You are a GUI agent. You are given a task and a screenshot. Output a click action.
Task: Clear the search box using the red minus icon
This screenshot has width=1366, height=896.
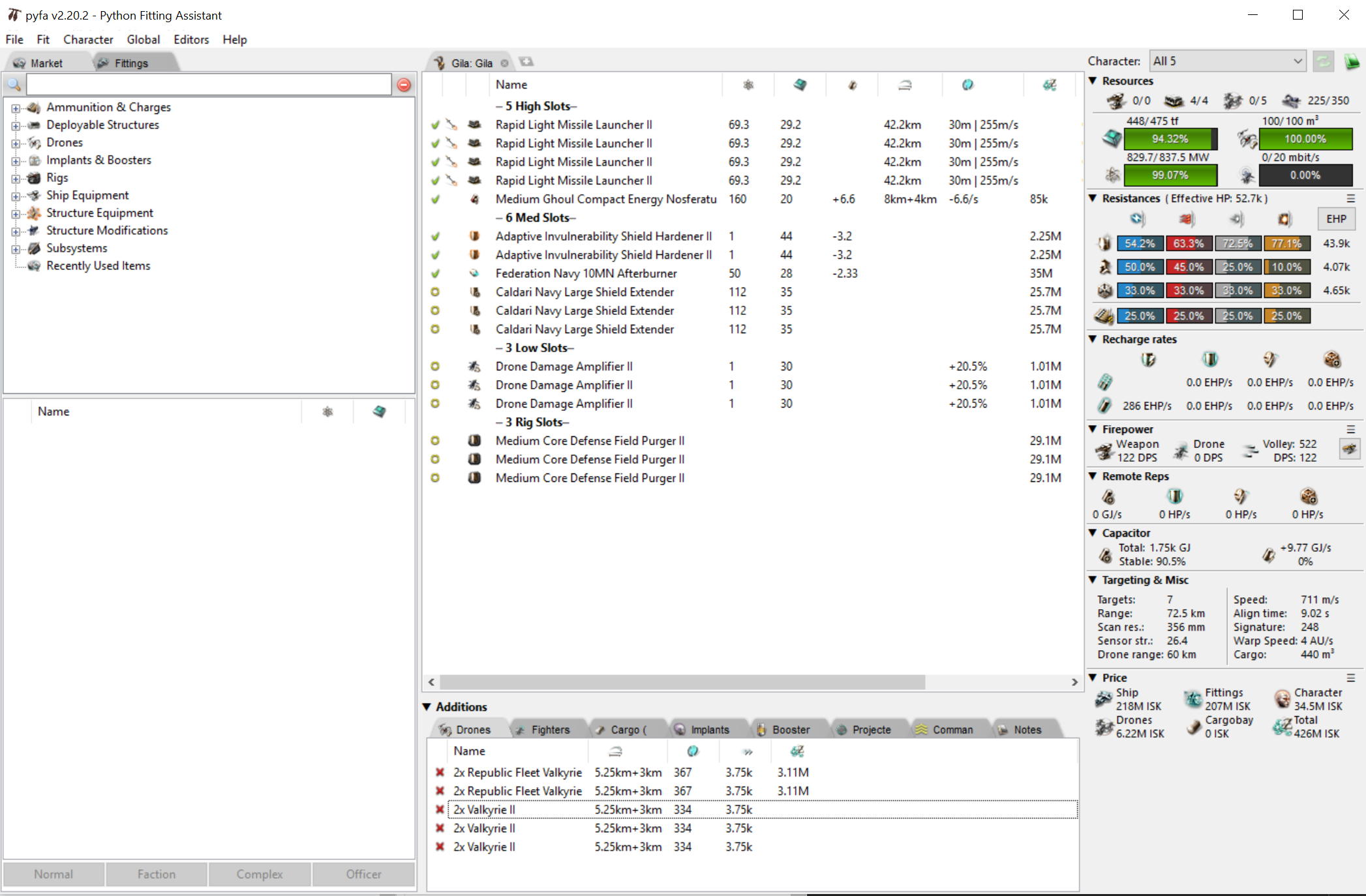pos(404,84)
